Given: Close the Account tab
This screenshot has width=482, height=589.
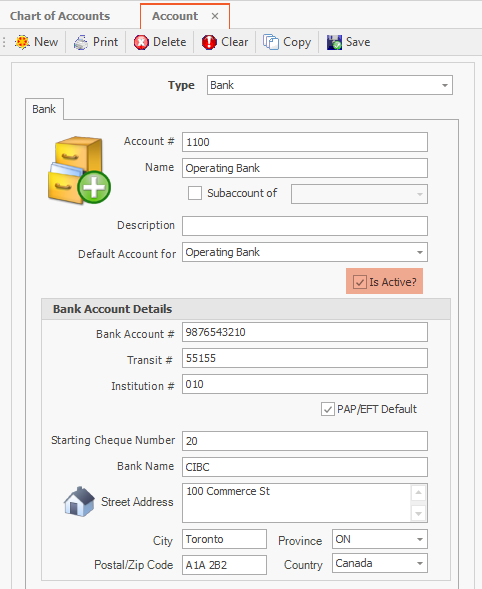Looking at the screenshot, I should 215,16.
